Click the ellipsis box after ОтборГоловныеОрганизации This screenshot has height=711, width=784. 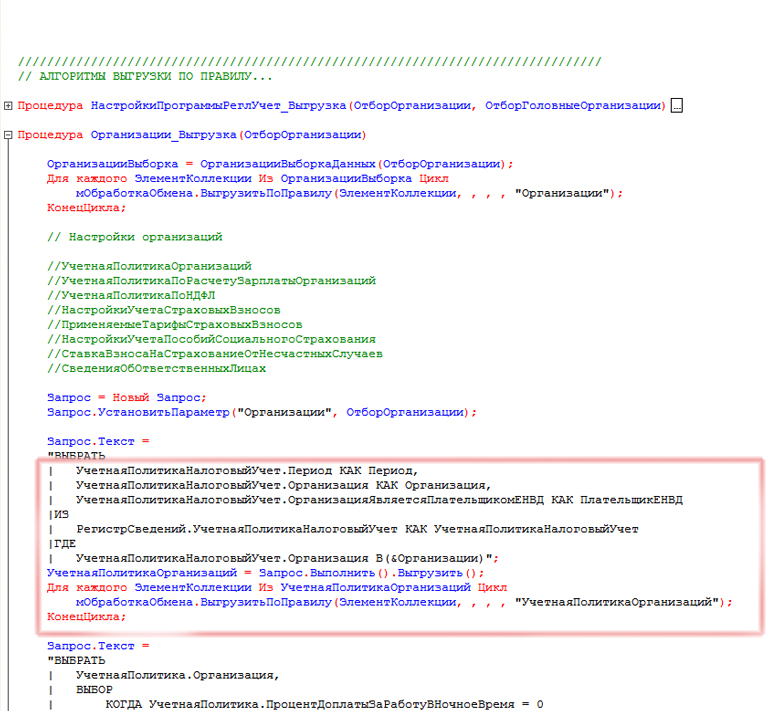(676, 105)
